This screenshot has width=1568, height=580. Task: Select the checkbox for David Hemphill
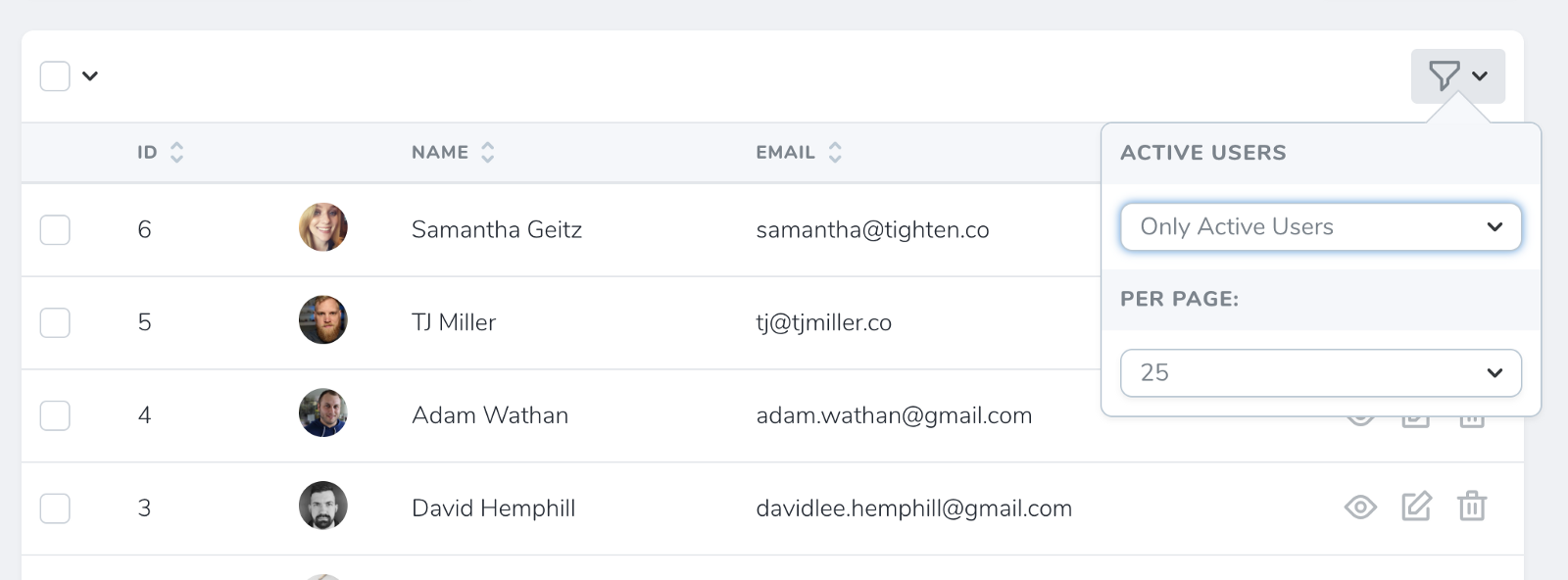click(x=55, y=508)
